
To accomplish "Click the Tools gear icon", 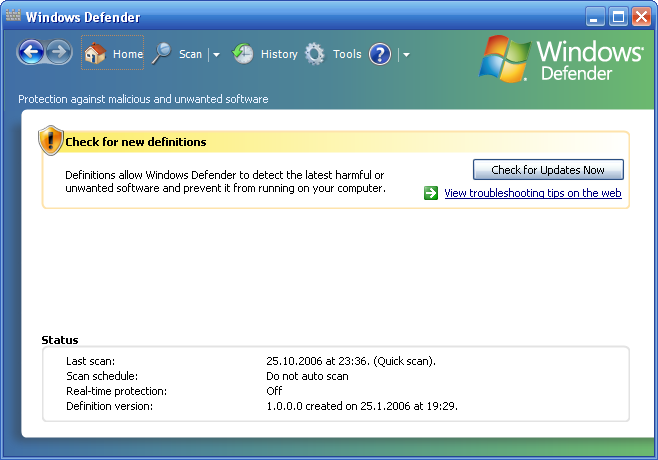I will [x=315, y=54].
